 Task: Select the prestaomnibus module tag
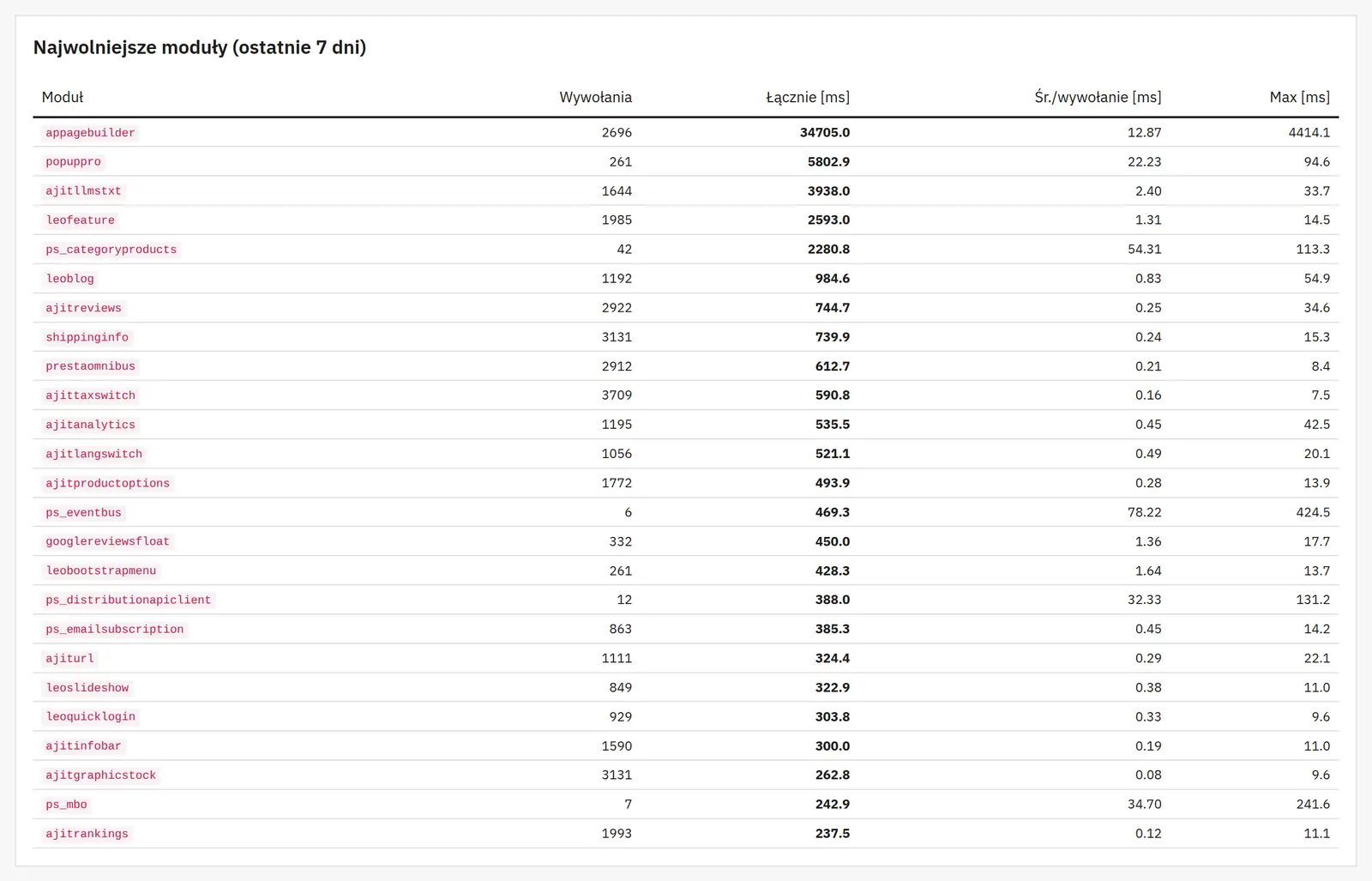coord(90,366)
